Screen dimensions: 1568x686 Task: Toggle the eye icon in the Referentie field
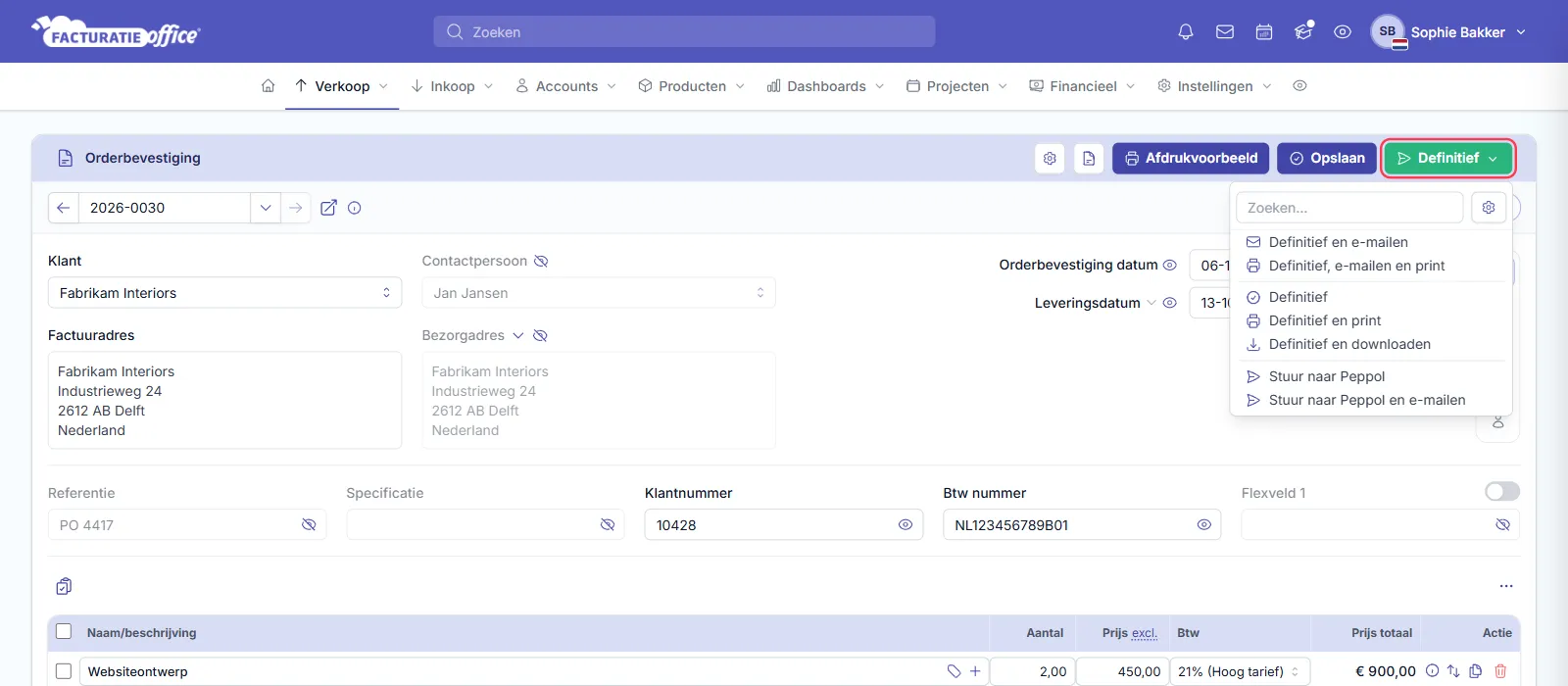[x=309, y=525]
